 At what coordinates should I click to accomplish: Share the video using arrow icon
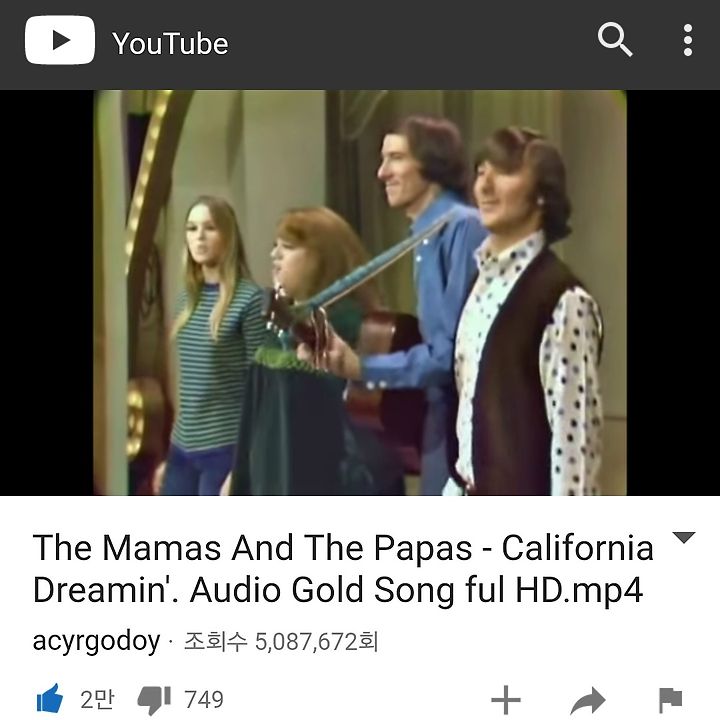(x=588, y=701)
